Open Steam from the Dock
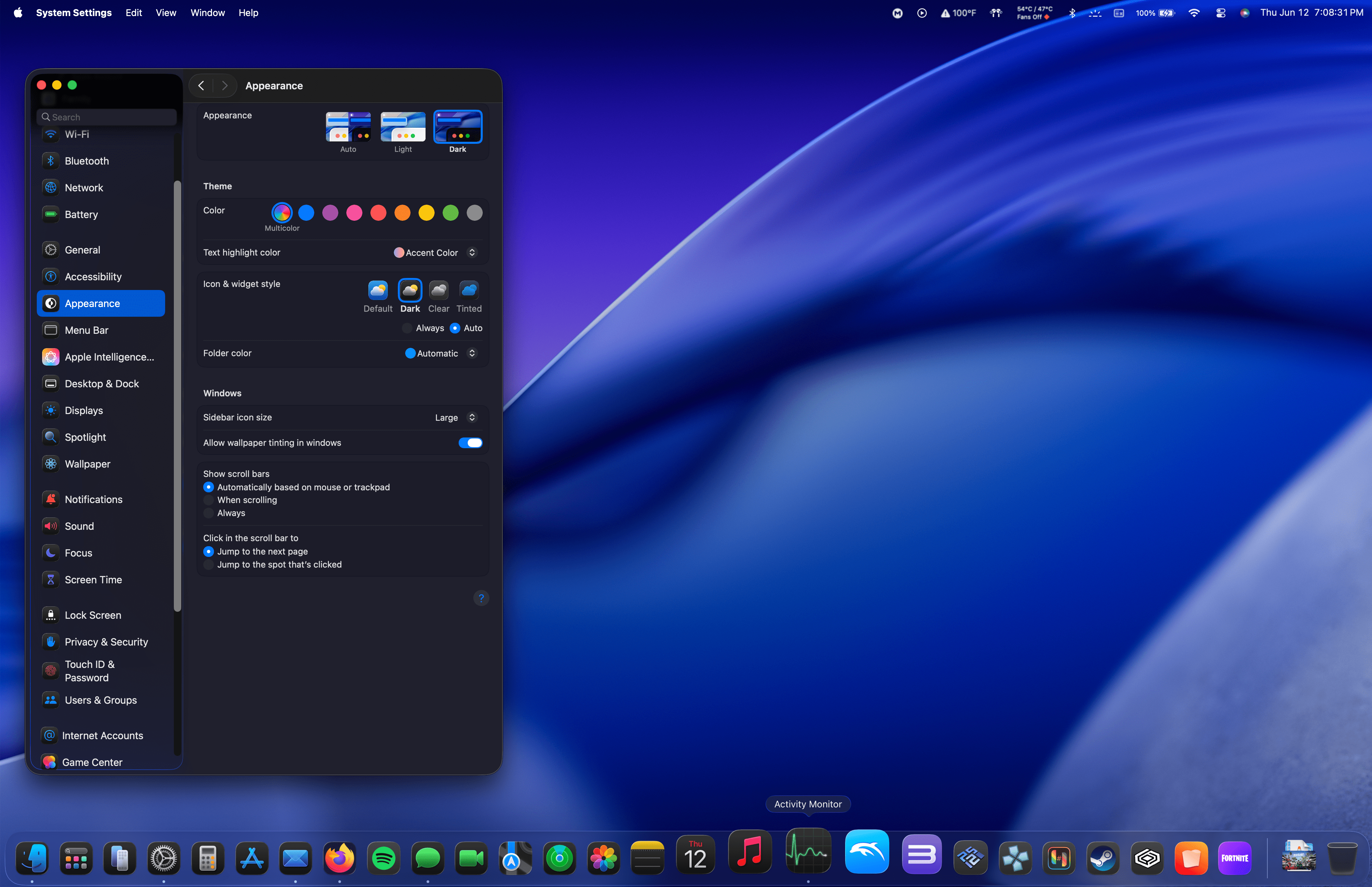This screenshot has width=1372, height=887. pos(1103,859)
